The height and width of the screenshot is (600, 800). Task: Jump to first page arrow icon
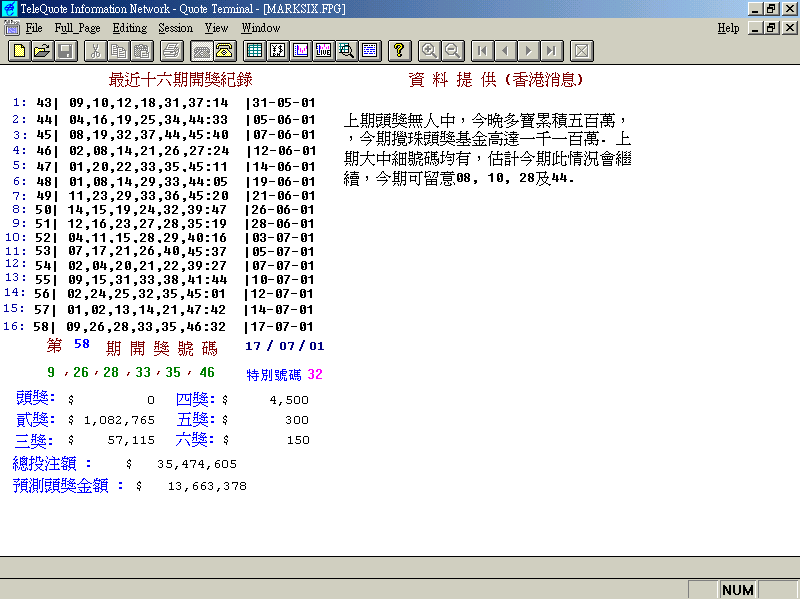pos(482,51)
